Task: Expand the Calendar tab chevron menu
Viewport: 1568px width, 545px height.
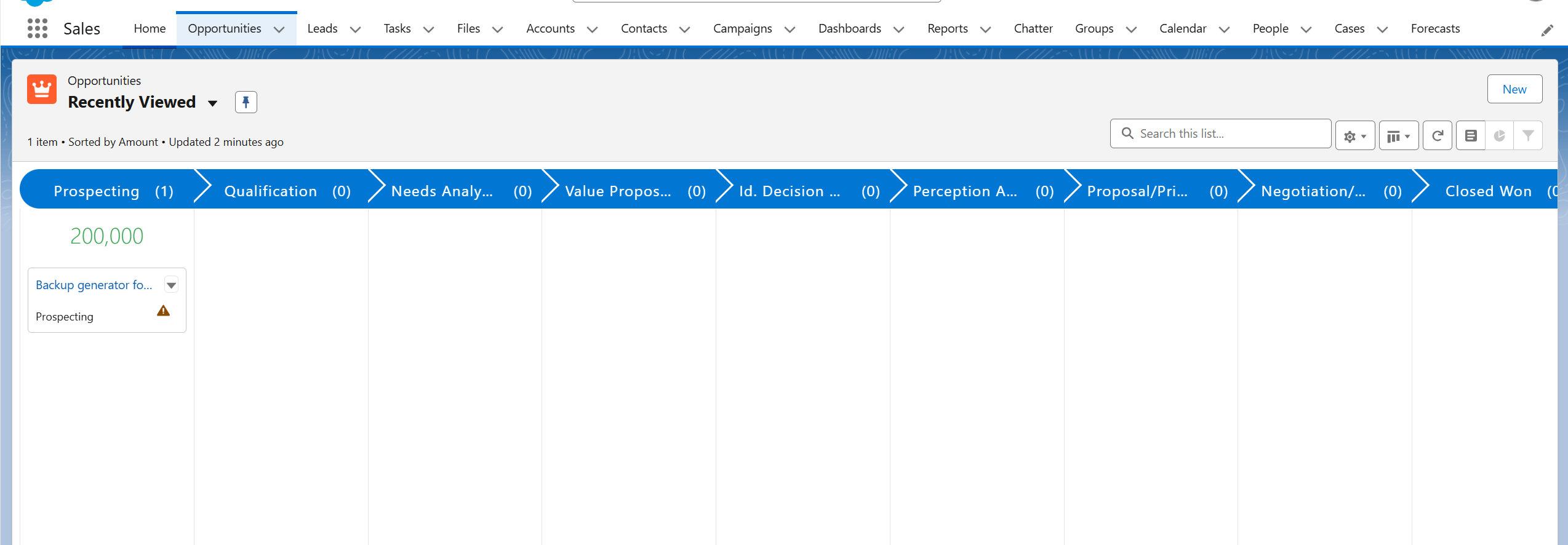Action: pos(1224,29)
